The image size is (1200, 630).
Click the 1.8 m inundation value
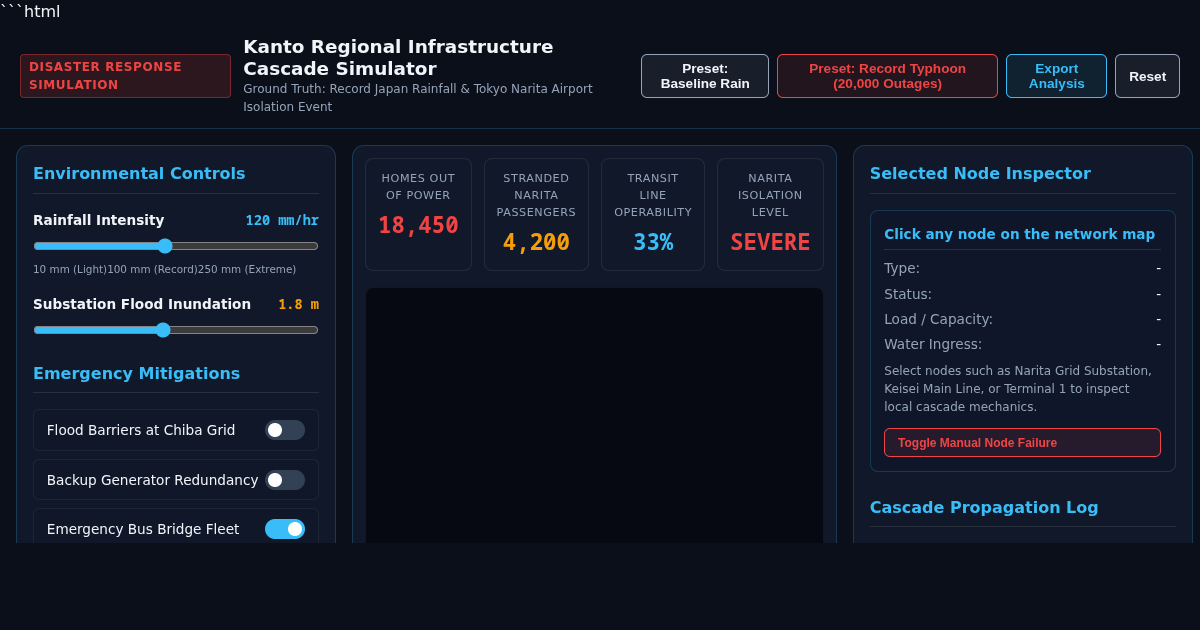click(298, 304)
